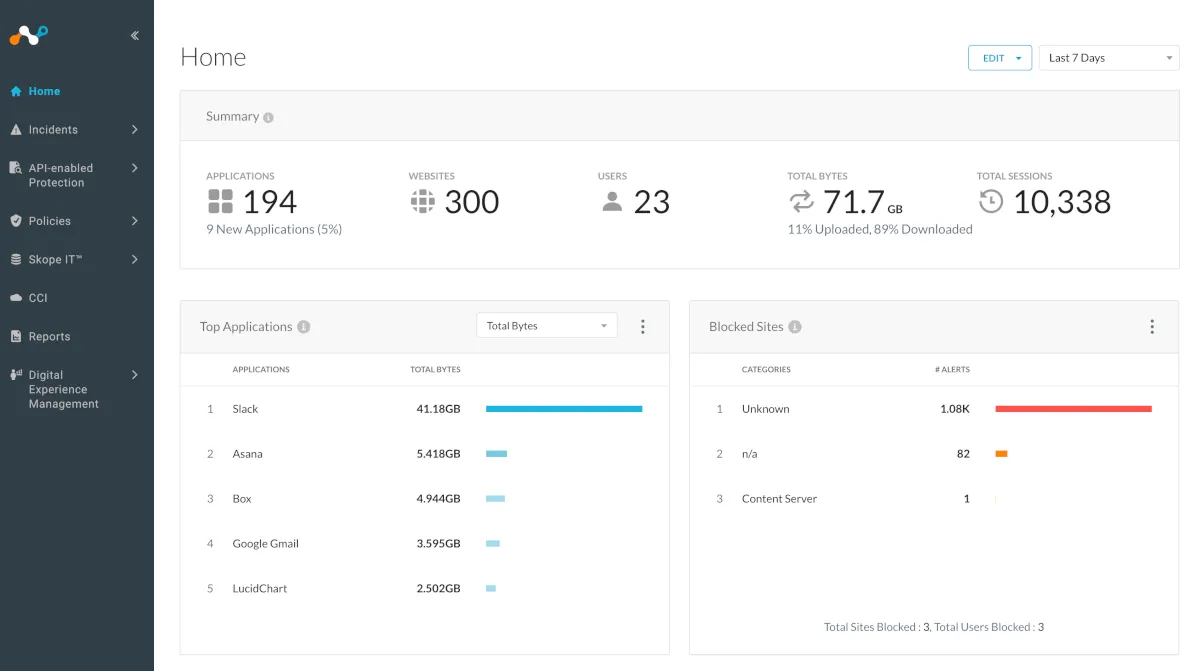This screenshot has height=671, width=1200.
Task: Click the info icon beside Top Applications
Action: click(x=304, y=327)
